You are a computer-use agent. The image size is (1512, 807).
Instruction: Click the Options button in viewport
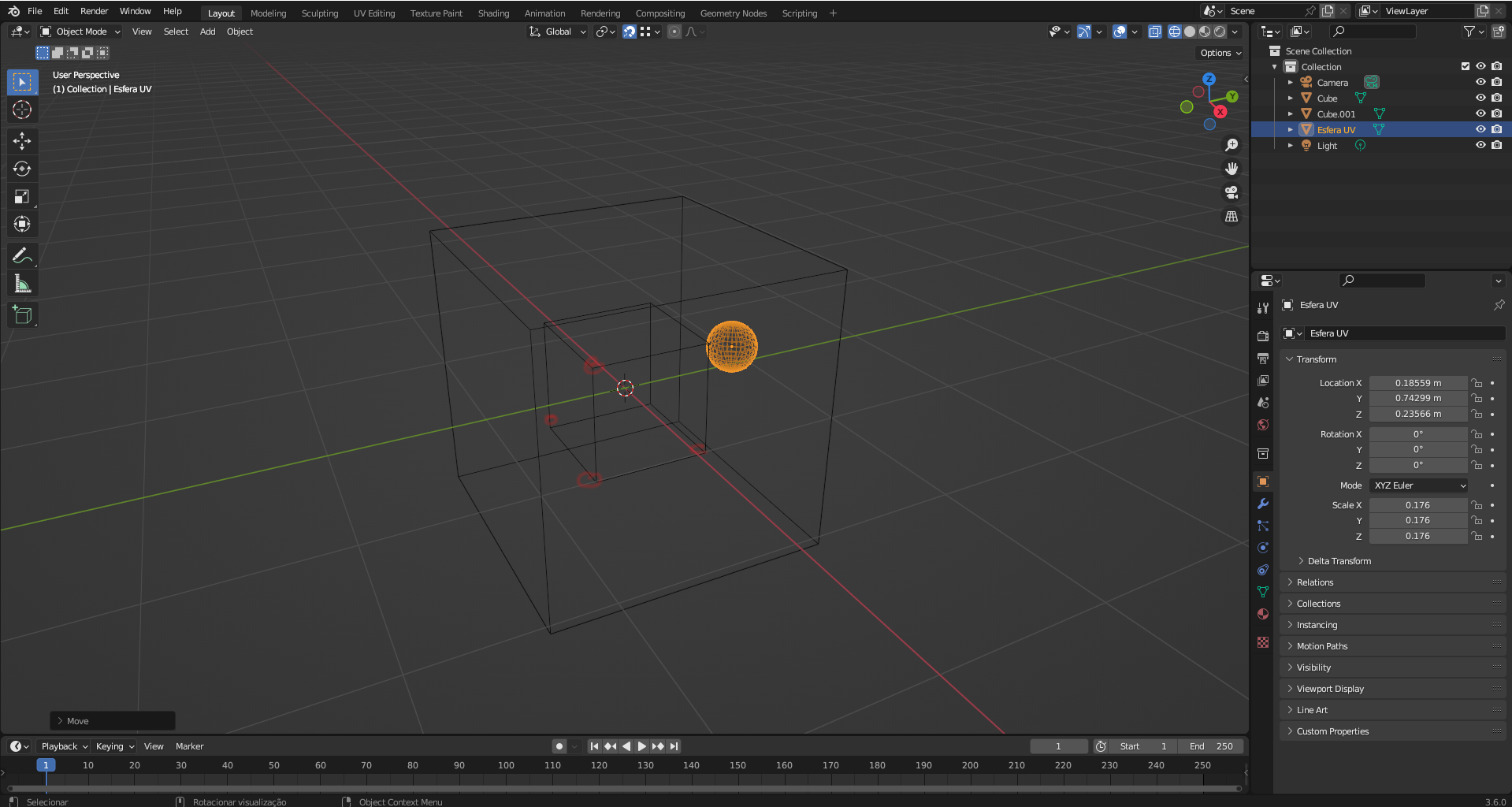pyautogui.click(x=1220, y=53)
